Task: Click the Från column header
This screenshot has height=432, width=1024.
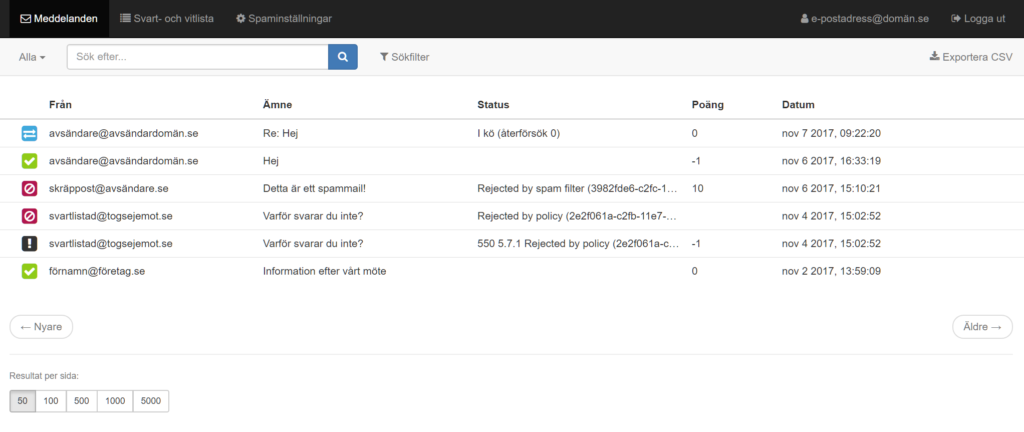Action: pyautogui.click(x=60, y=105)
